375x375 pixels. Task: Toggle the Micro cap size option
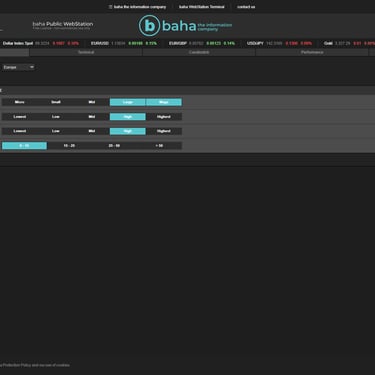tap(20, 102)
